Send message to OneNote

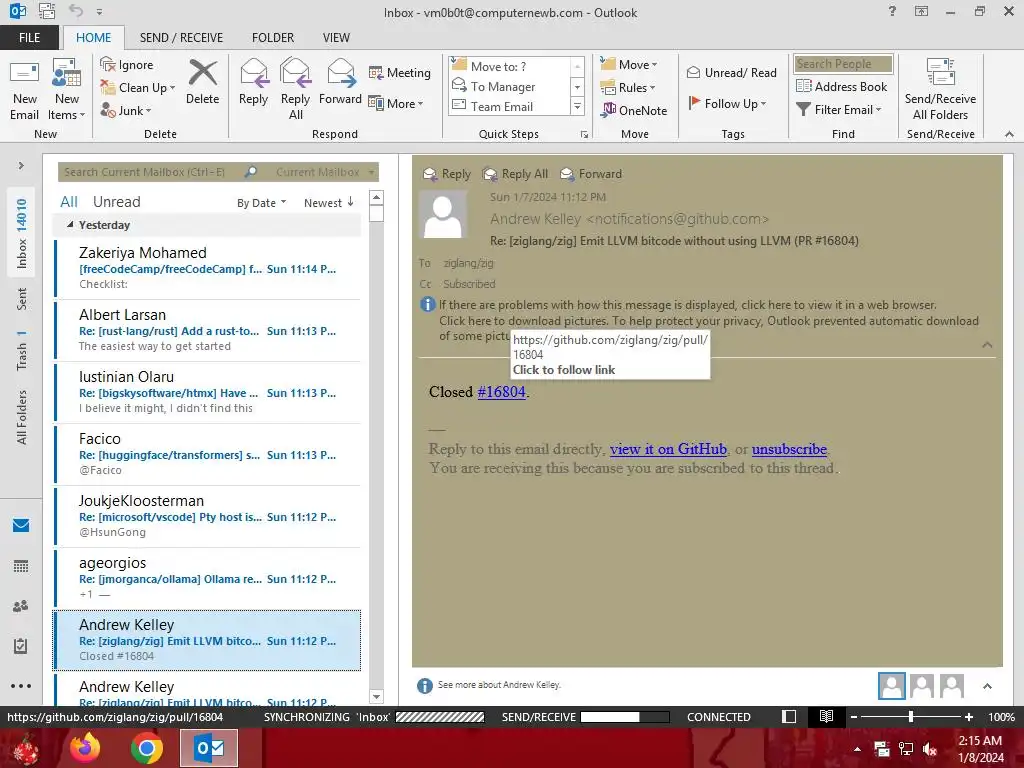tap(634, 110)
